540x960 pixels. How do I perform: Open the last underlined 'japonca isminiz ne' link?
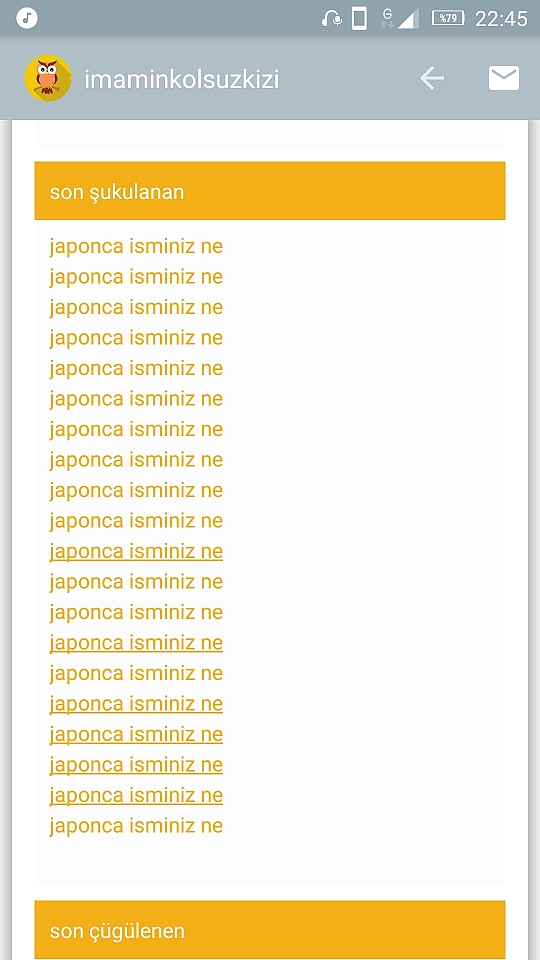[x=136, y=795]
